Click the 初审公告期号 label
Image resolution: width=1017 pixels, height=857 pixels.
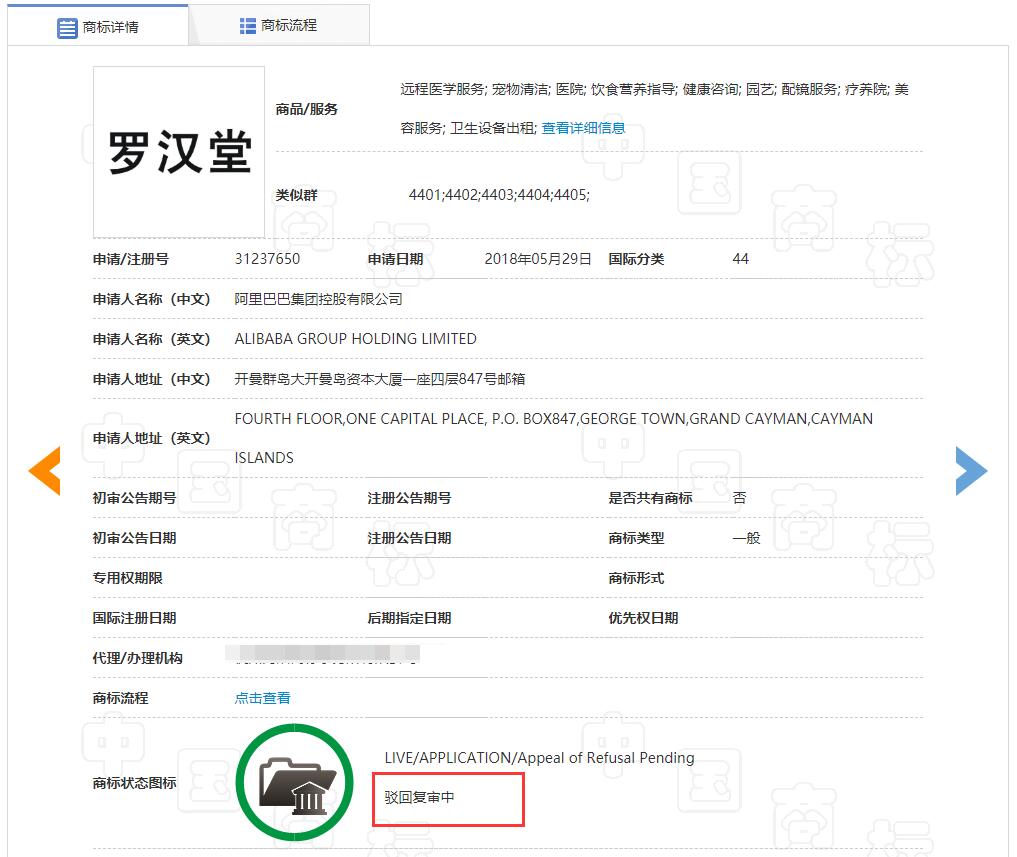[134, 498]
